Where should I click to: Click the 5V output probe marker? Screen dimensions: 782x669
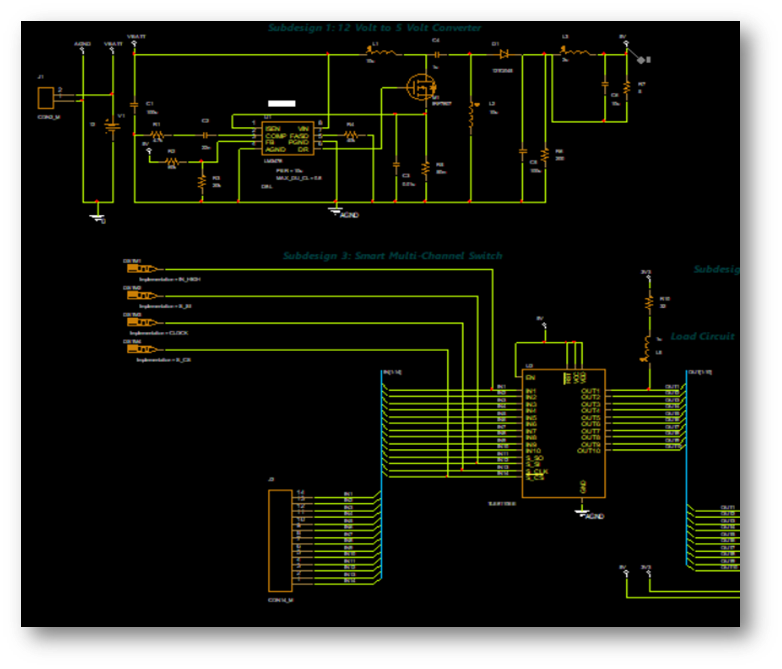(626, 43)
